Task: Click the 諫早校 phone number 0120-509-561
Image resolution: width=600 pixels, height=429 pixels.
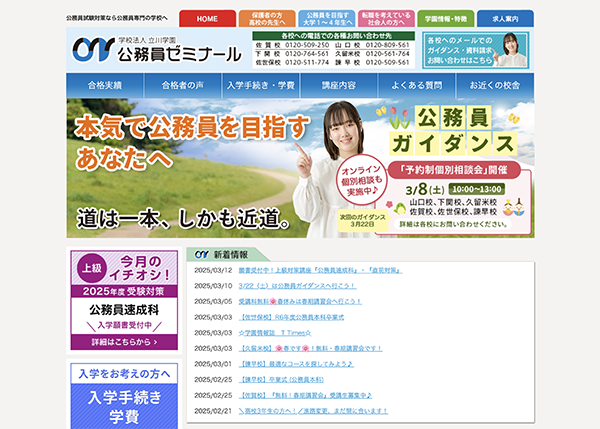Action: (388, 62)
